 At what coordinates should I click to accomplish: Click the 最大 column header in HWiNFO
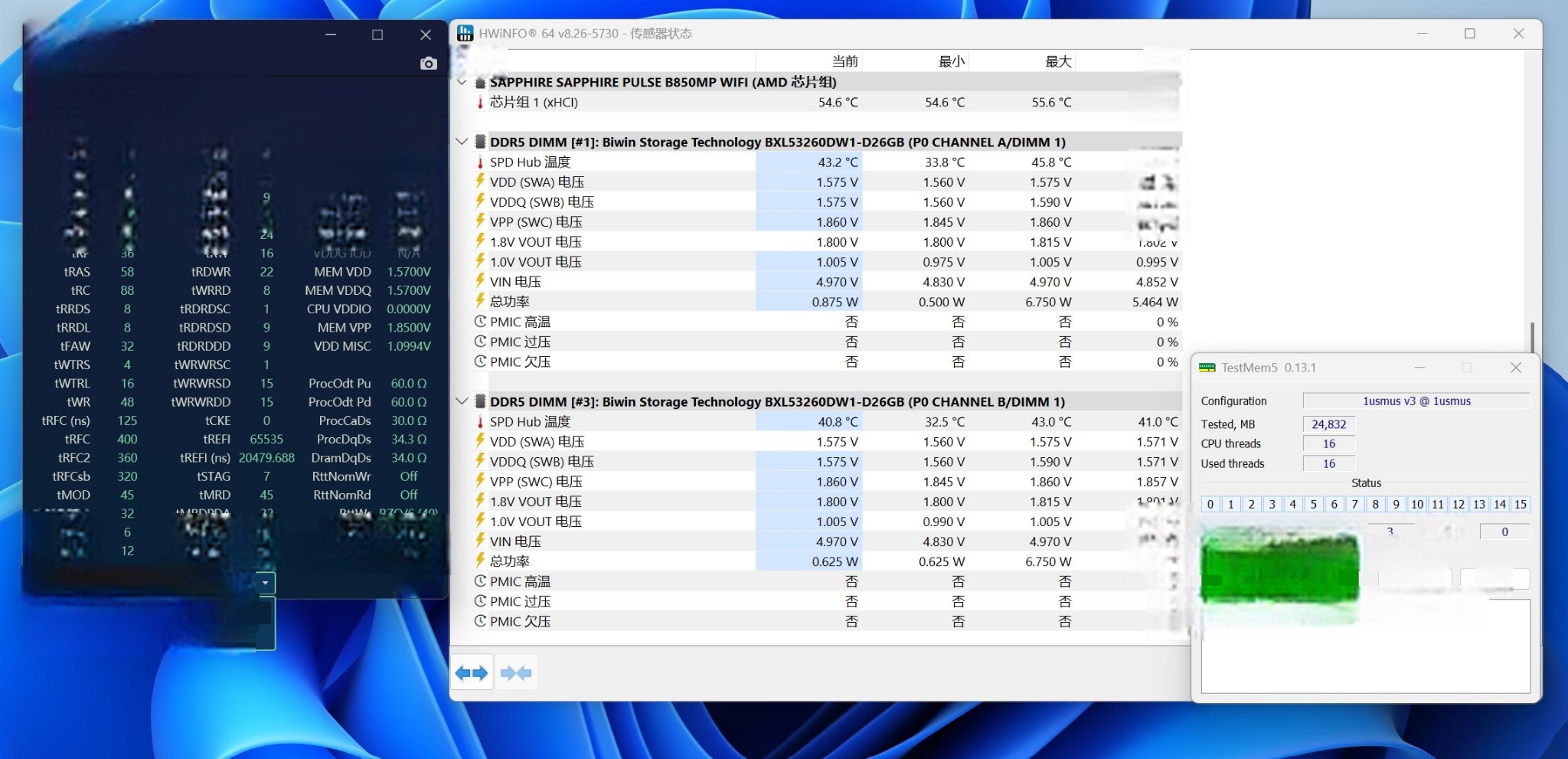pyautogui.click(x=1059, y=61)
